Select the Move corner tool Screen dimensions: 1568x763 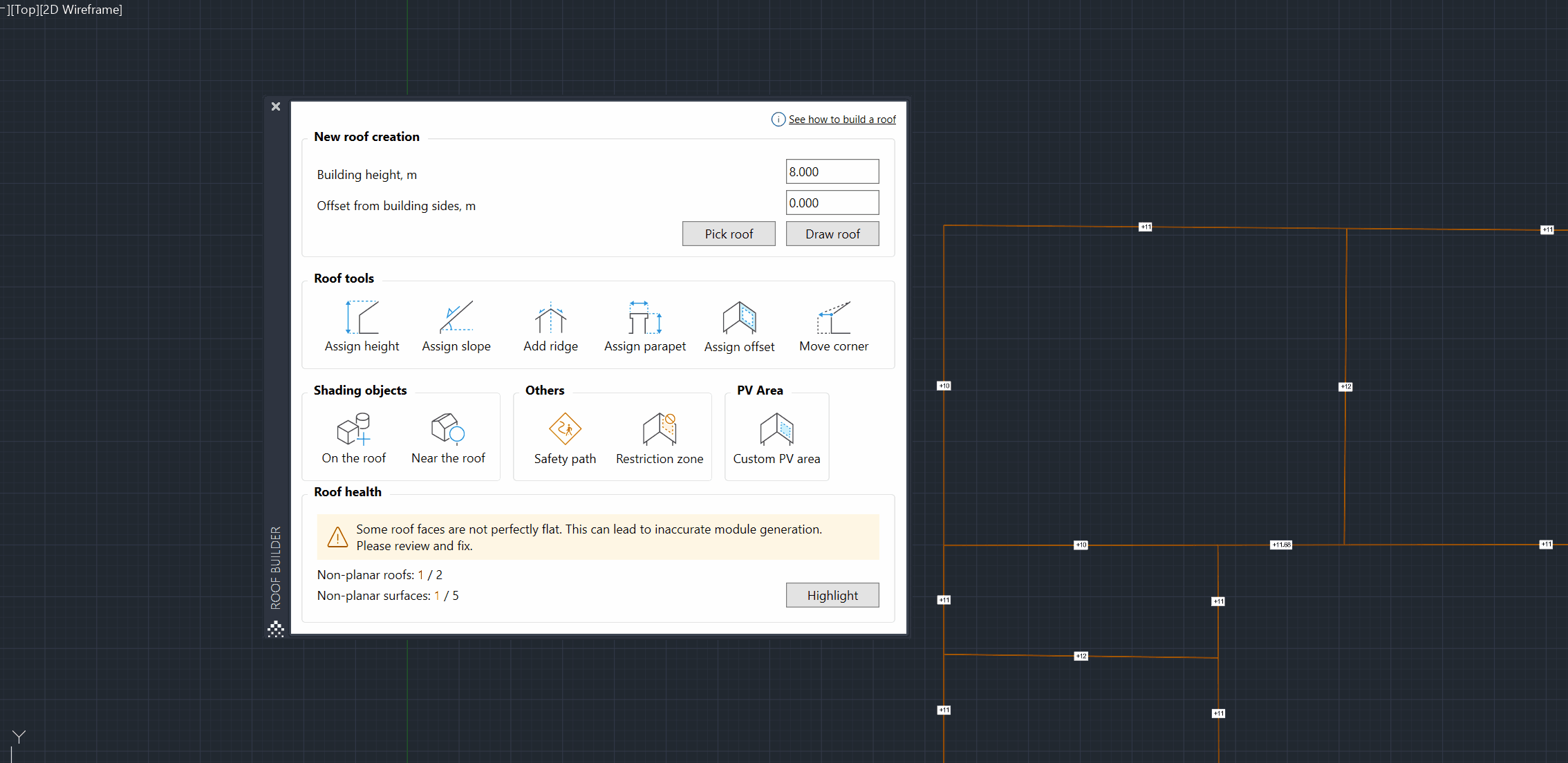pos(833,325)
